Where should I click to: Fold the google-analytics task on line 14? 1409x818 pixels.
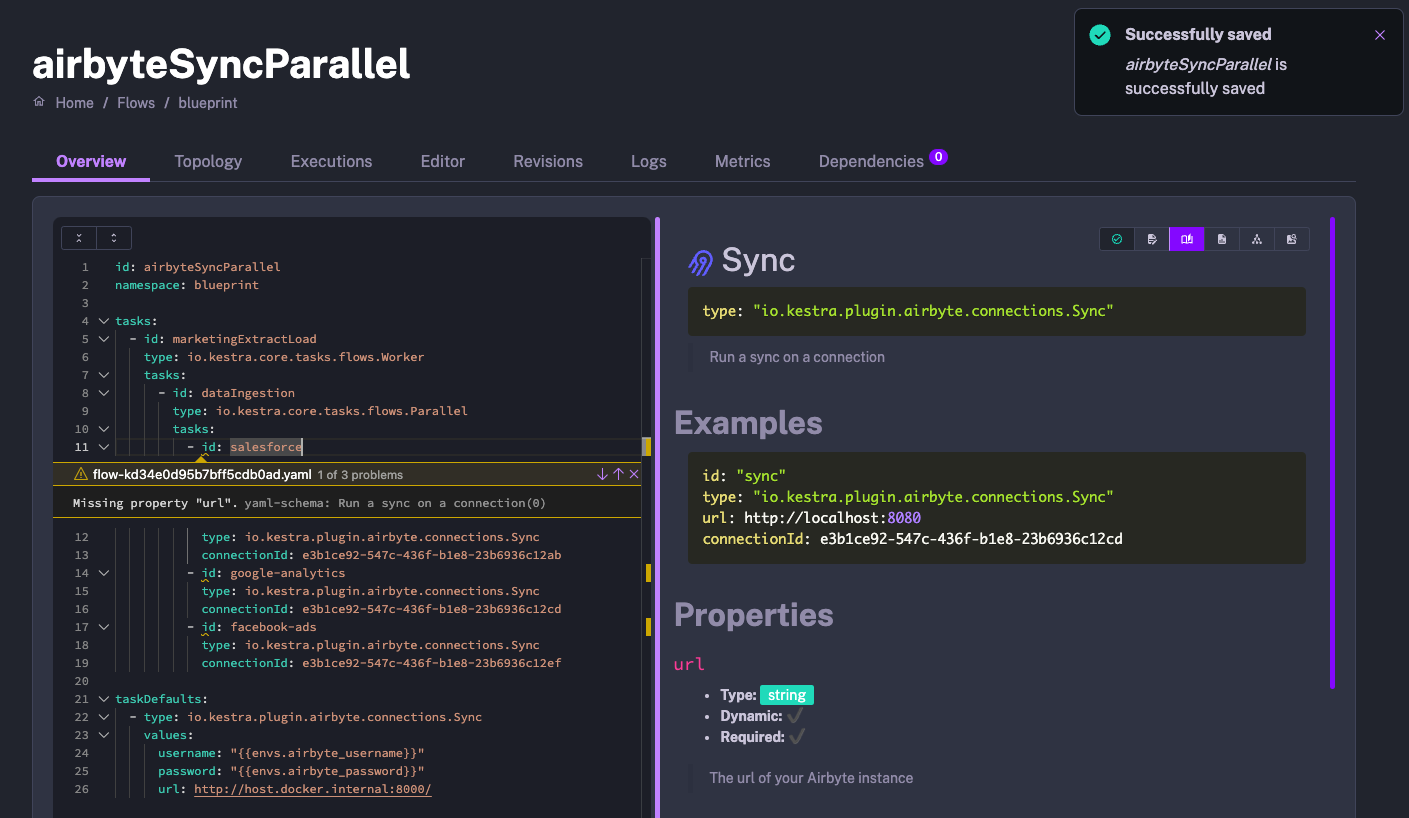tap(104, 573)
